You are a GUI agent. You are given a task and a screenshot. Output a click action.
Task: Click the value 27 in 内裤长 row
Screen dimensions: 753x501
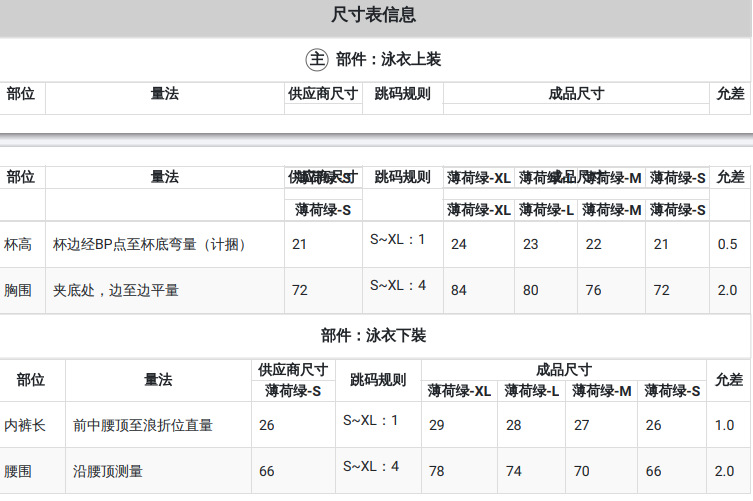582,426
